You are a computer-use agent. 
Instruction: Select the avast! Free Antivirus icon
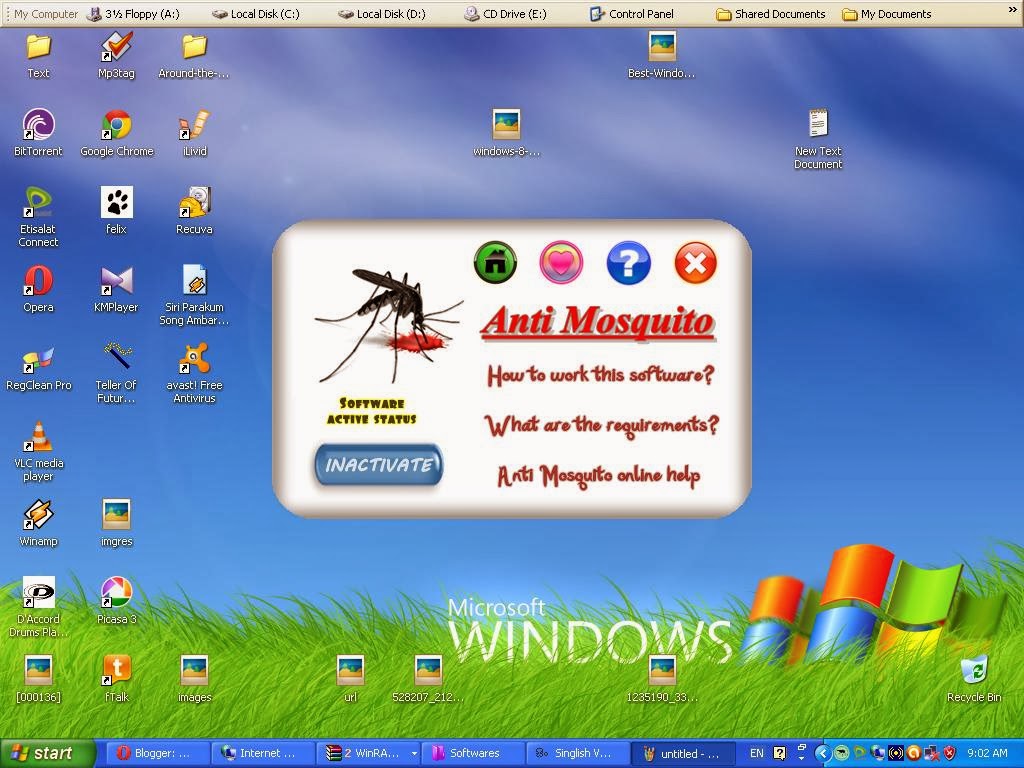pyautogui.click(x=194, y=373)
